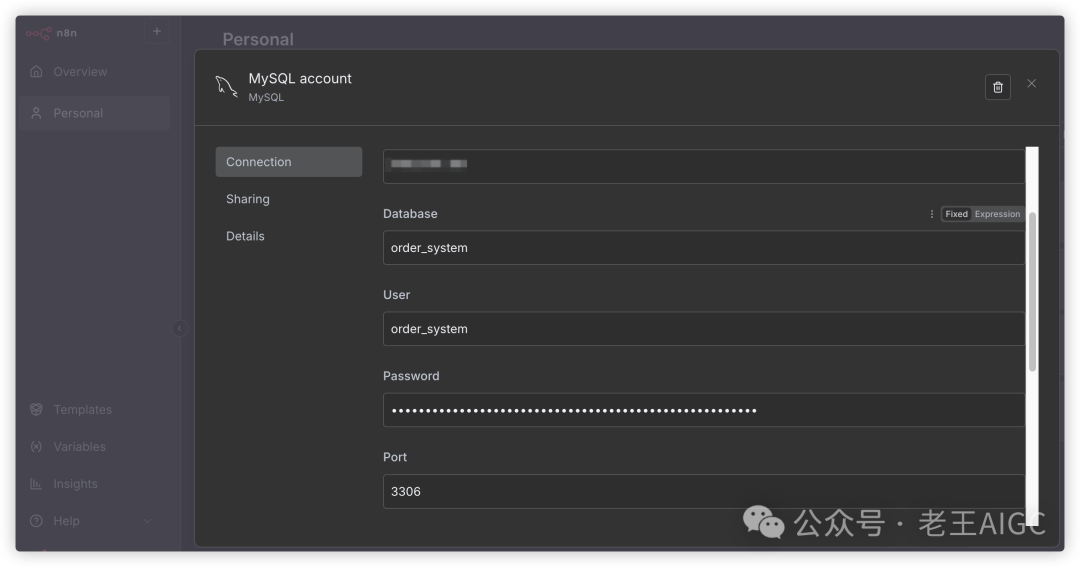Click the Templates box icon
The image size is (1080, 567).
click(37, 409)
